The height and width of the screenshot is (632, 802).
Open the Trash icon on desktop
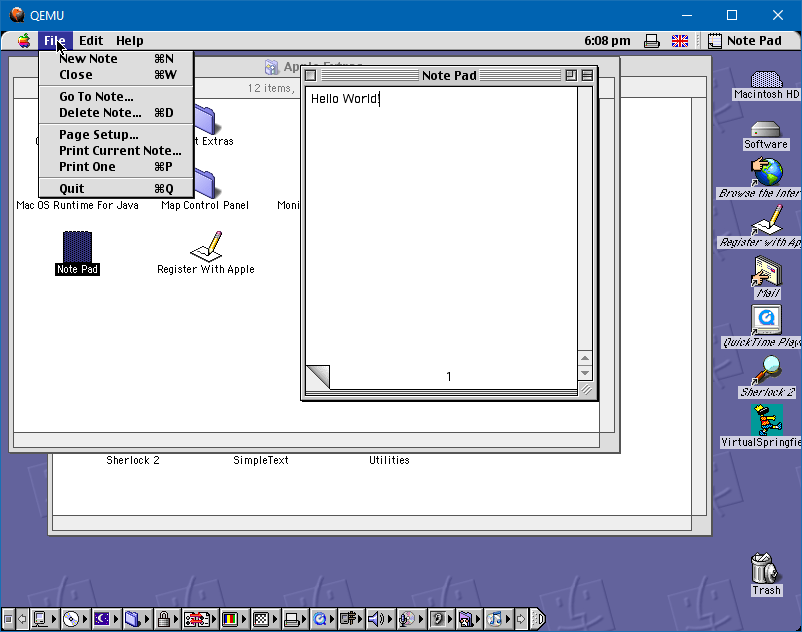tap(765, 569)
